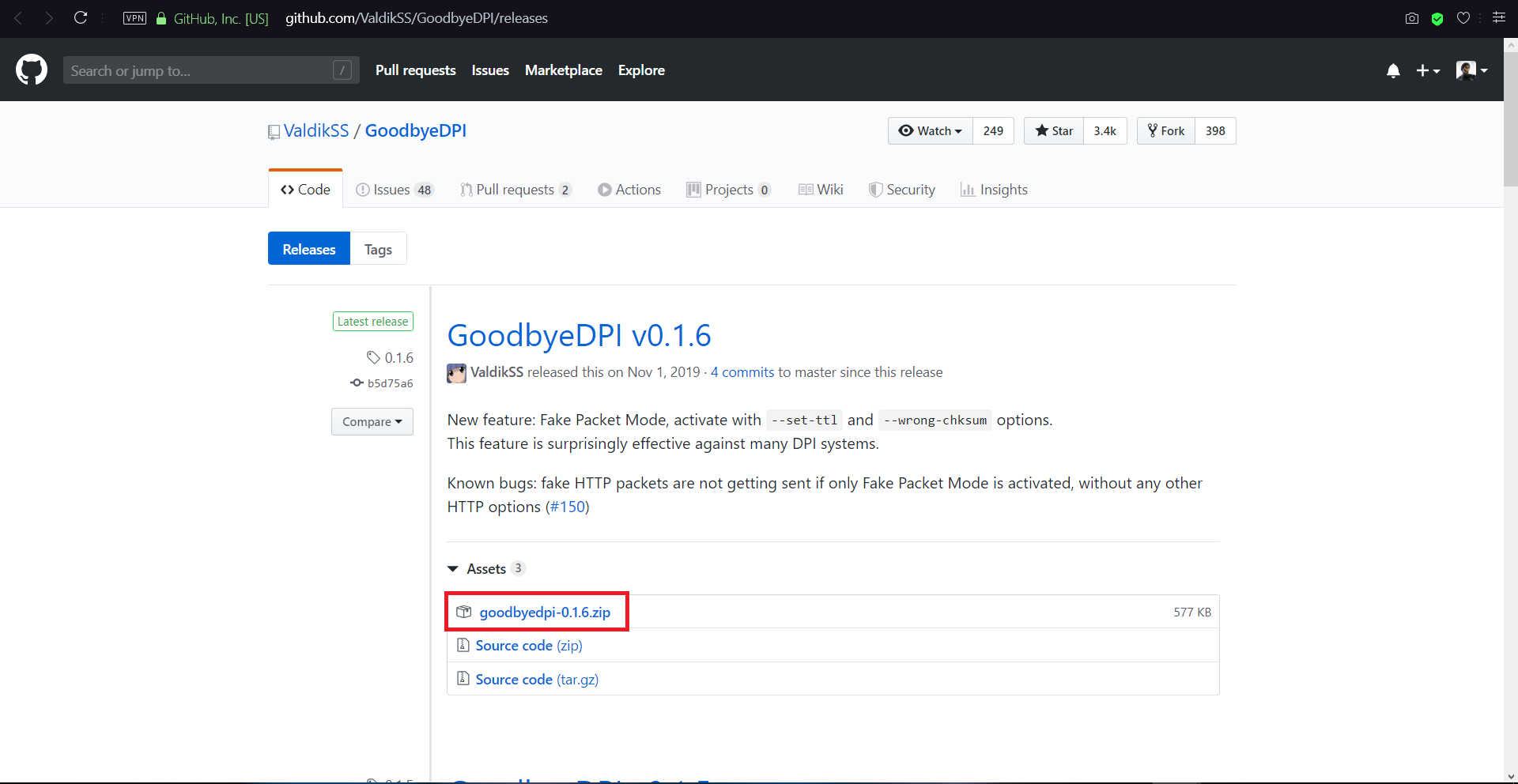Open the Actions tab

point(629,190)
